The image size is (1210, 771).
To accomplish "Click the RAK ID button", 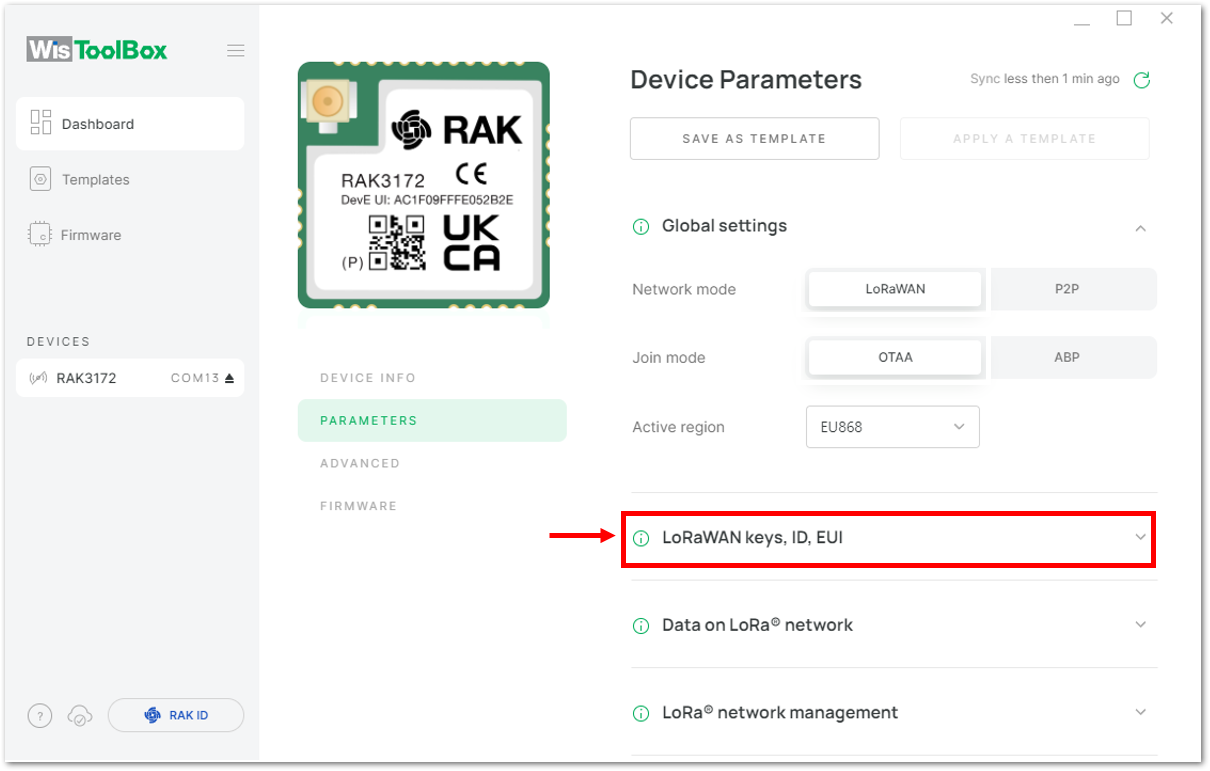I will click(176, 715).
